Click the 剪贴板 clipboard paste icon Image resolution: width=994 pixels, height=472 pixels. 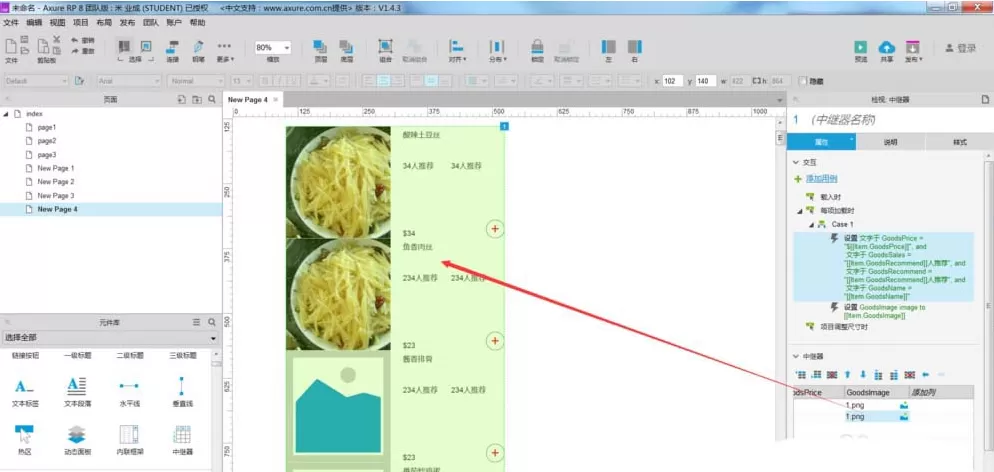pos(42,46)
